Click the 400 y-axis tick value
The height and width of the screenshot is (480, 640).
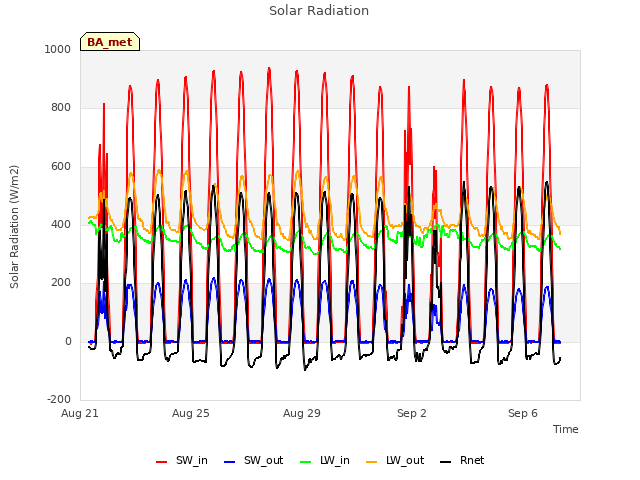click(x=61, y=224)
